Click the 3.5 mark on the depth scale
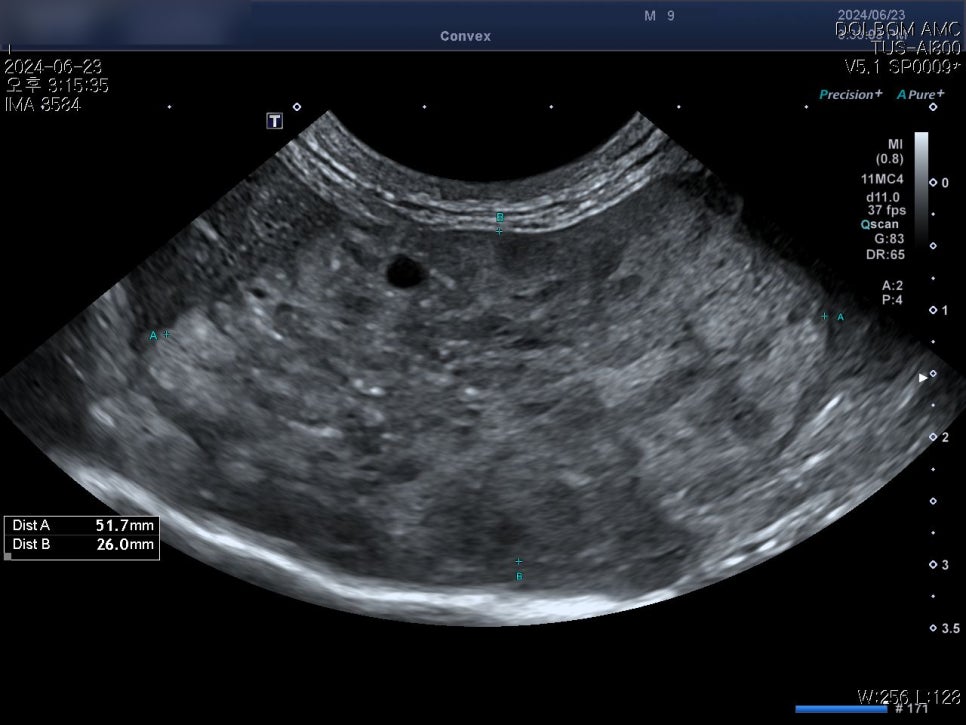This screenshot has height=725, width=966. (x=951, y=628)
